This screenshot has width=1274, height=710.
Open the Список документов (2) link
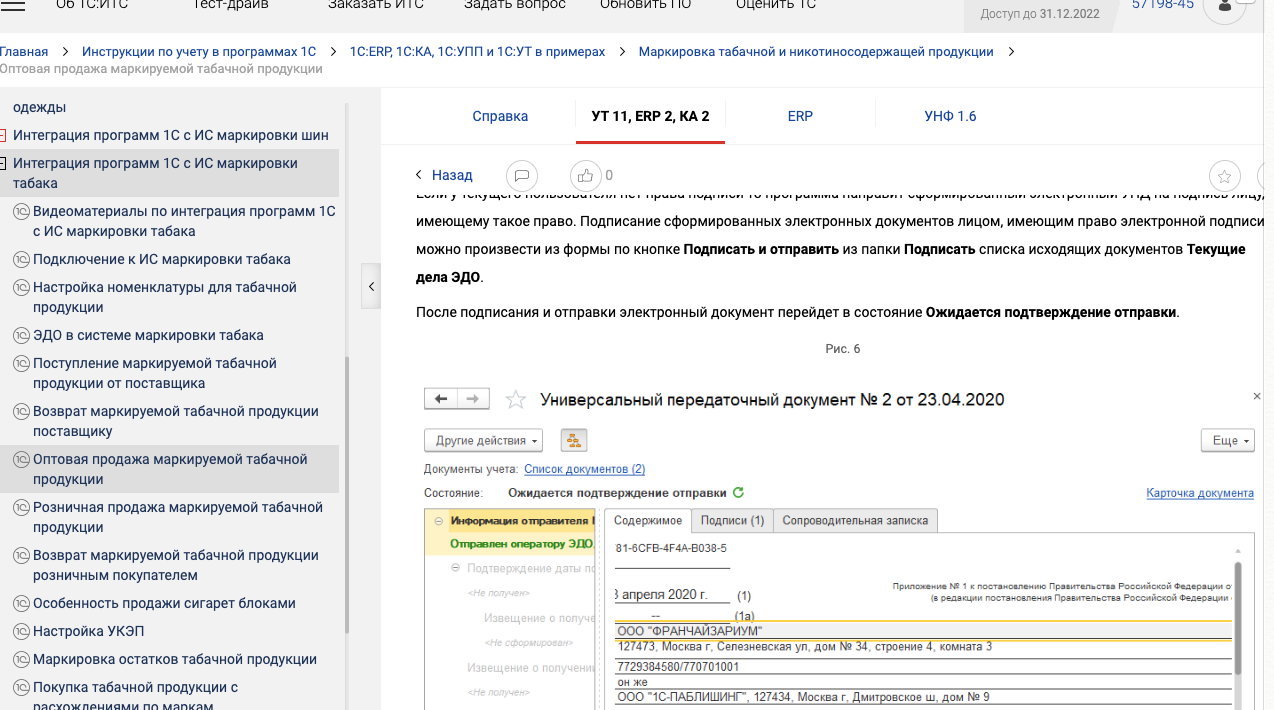(x=584, y=469)
